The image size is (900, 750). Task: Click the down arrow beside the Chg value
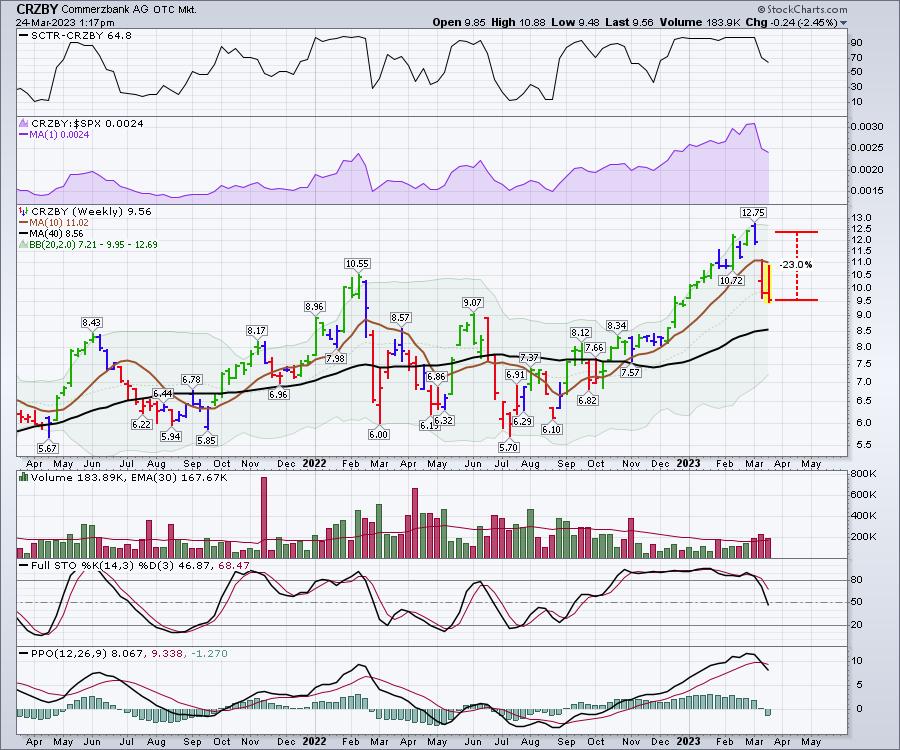(844, 22)
